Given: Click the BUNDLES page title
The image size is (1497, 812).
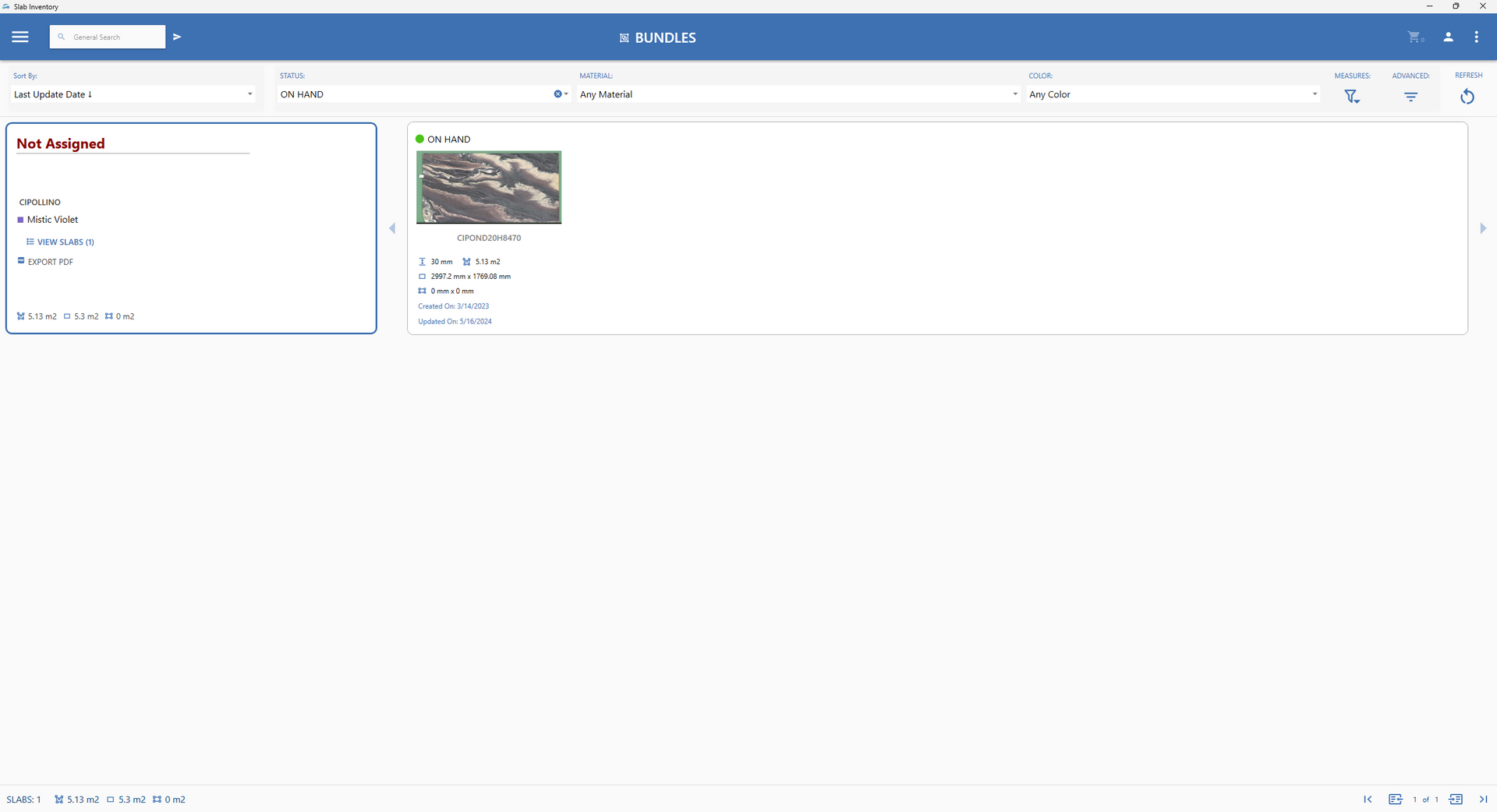Looking at the screenshot, I should [665, 37].
